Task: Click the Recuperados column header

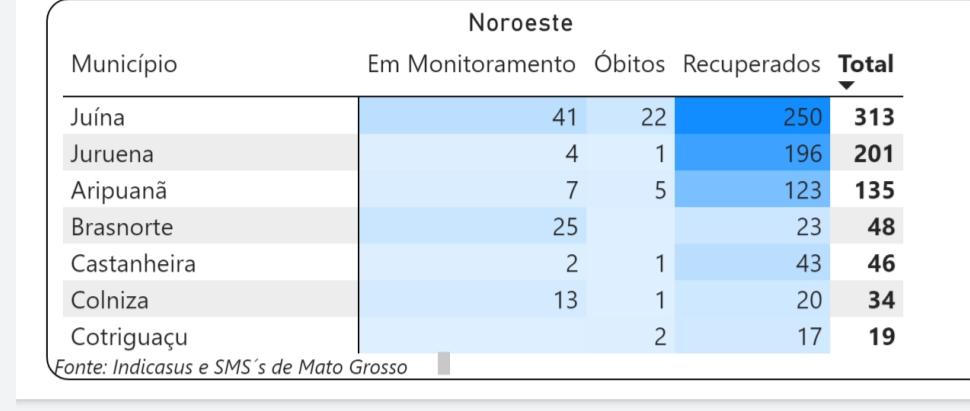Action: click(x=752, y=65)
